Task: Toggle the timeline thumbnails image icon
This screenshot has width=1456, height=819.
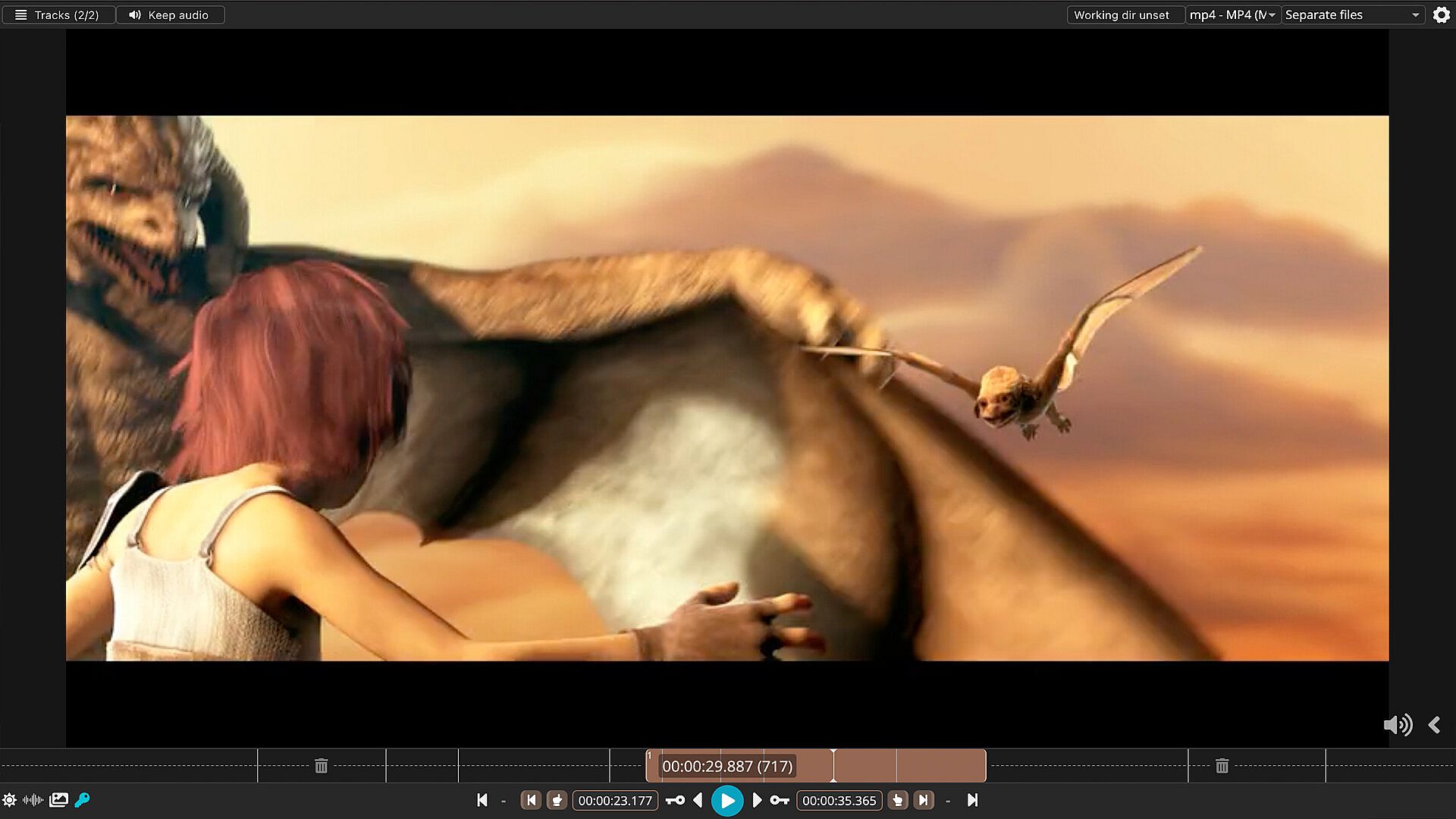Action: tap(58, 799)
